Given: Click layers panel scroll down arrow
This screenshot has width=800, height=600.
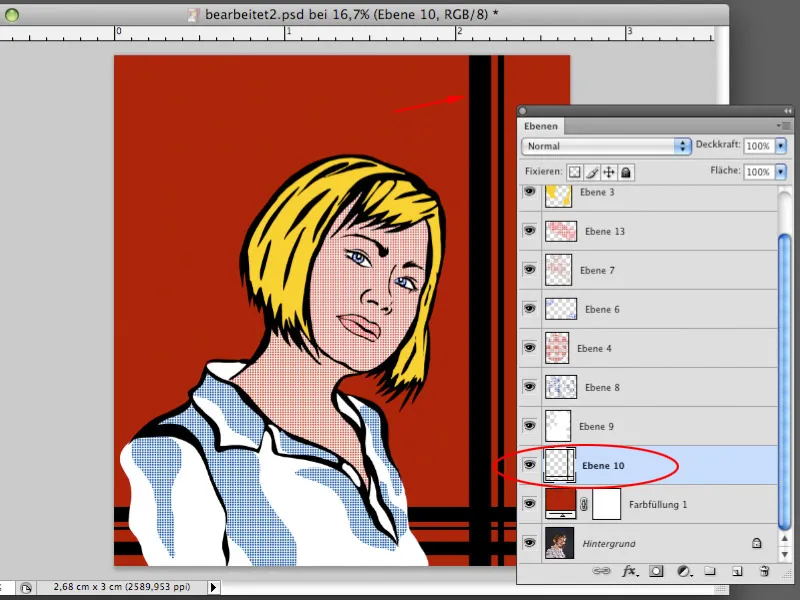Looking at the screenshot, I should (x=785, y=553).
